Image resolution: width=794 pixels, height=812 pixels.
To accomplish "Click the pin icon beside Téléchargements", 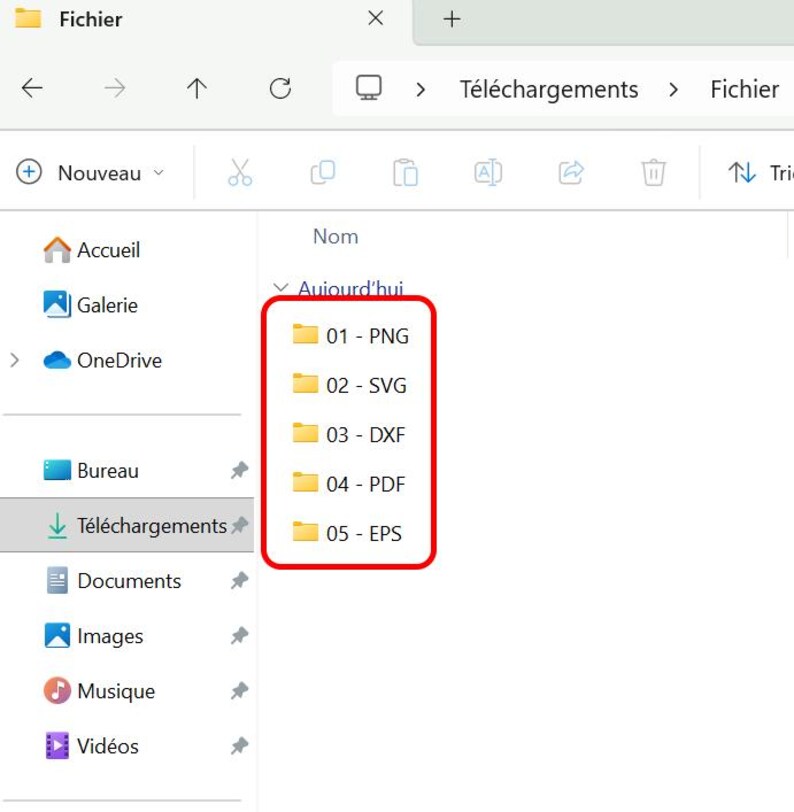I will [x=239, y=525].
